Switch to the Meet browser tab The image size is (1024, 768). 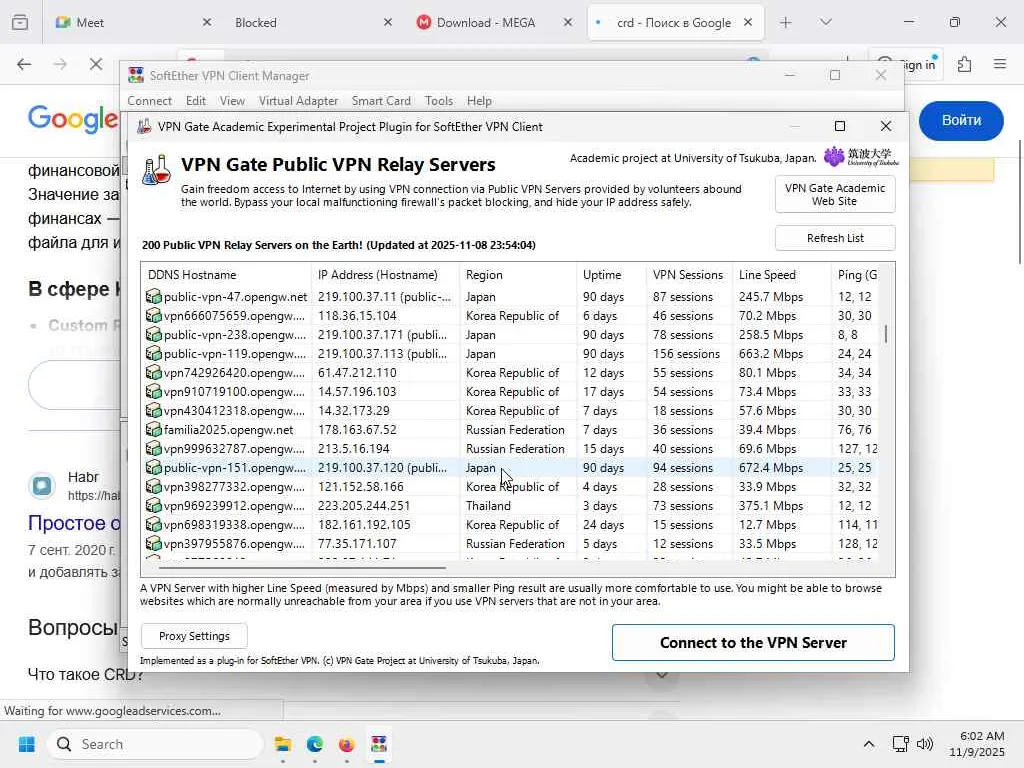pyautogui.click(x=131, y=22)
